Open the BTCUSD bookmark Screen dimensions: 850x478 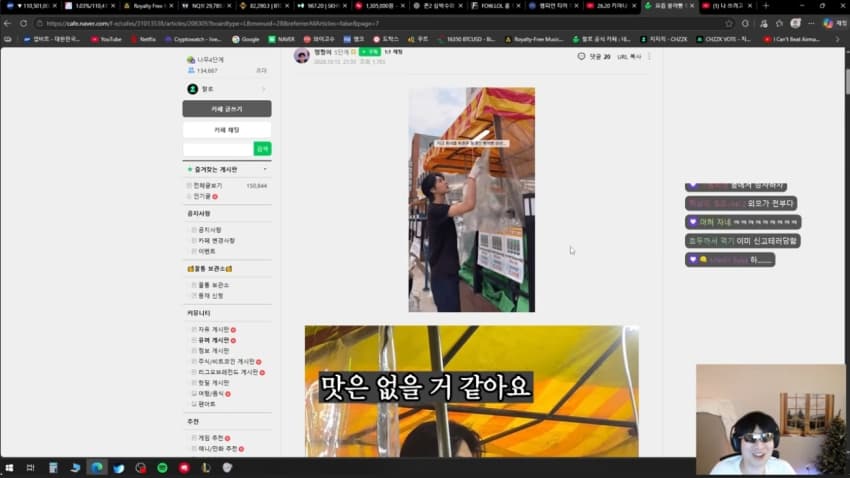tap(466, 39)
